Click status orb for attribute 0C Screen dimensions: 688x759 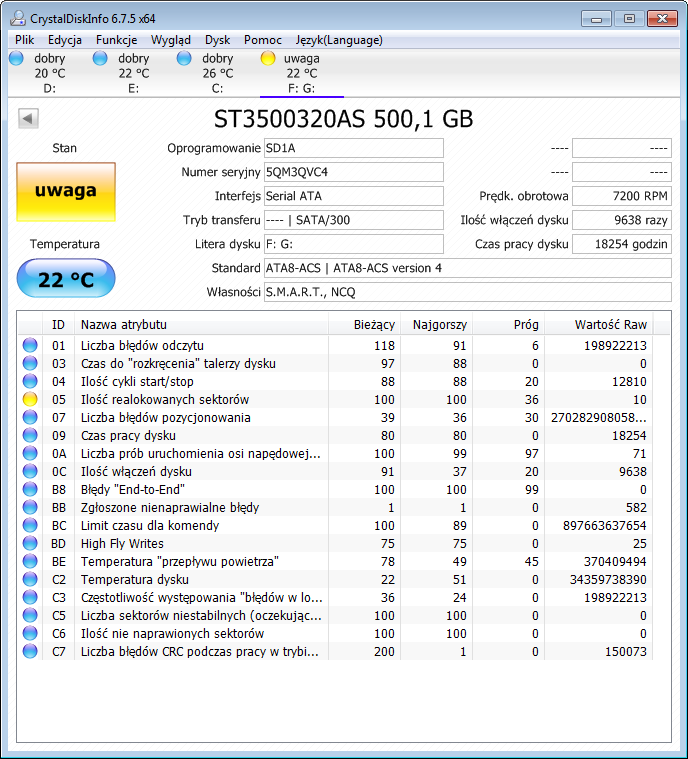tap(30, 471)
